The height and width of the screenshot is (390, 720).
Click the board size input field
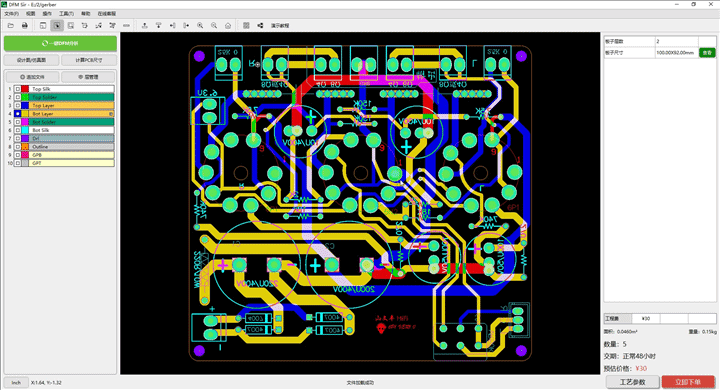(x=676, y=53)
